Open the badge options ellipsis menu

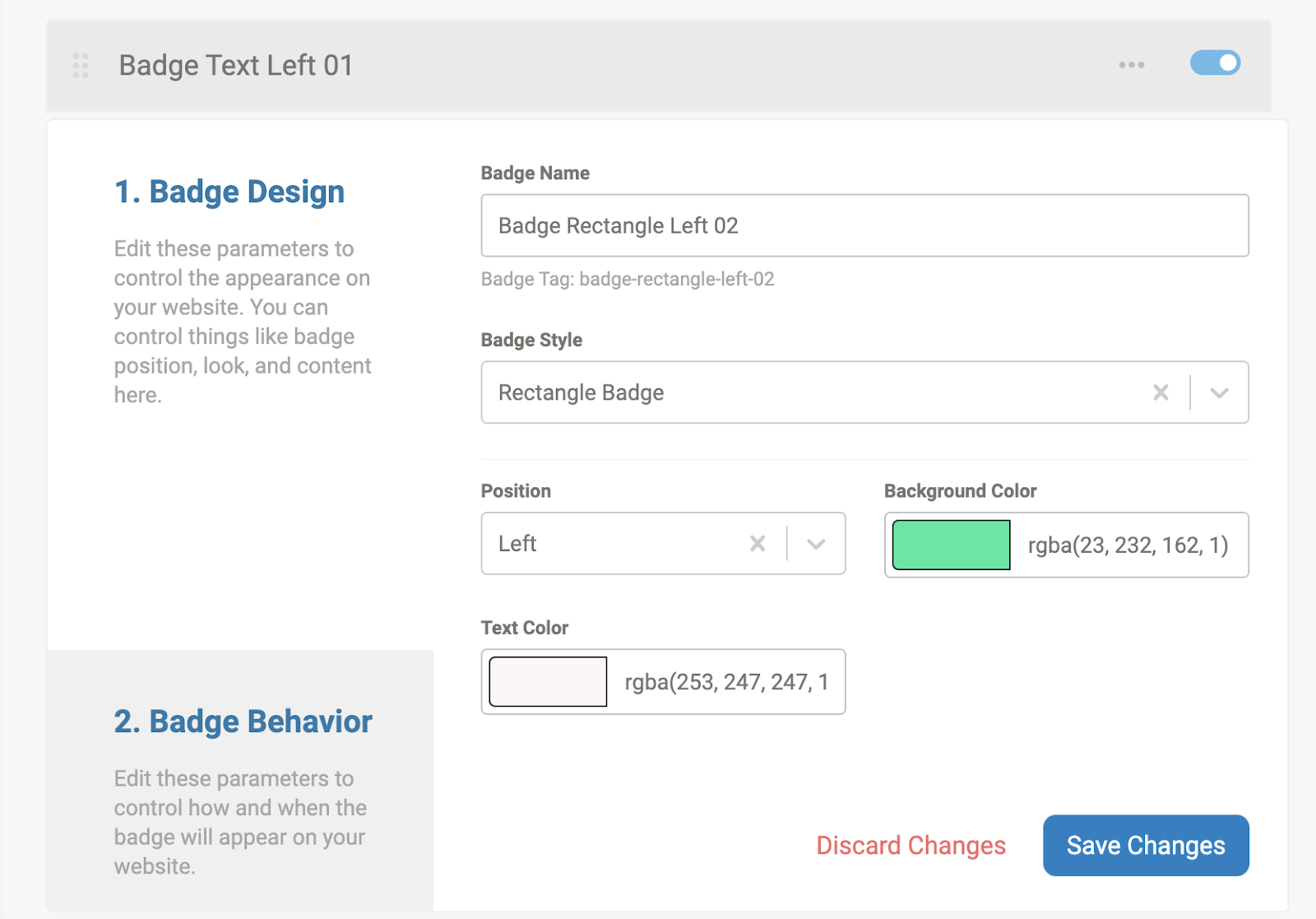point(1130,63)
